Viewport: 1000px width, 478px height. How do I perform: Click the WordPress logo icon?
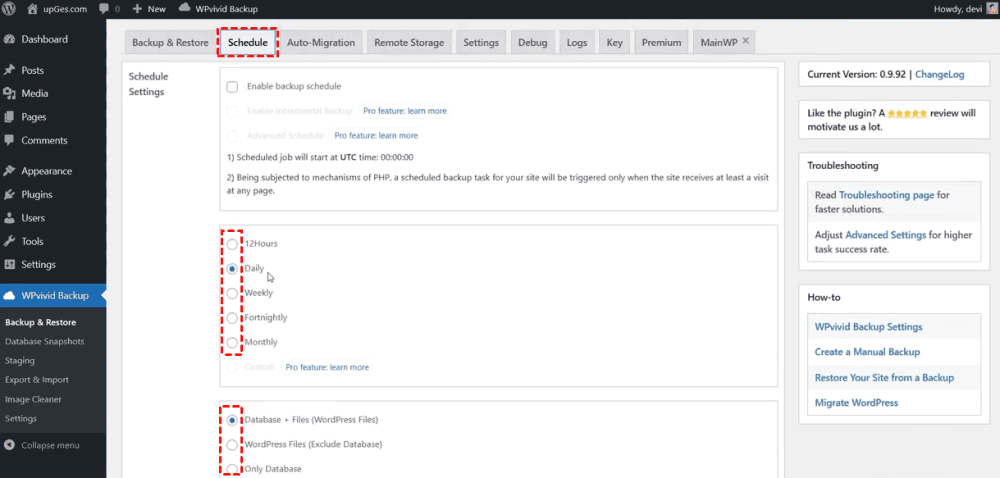coord(10,9)
